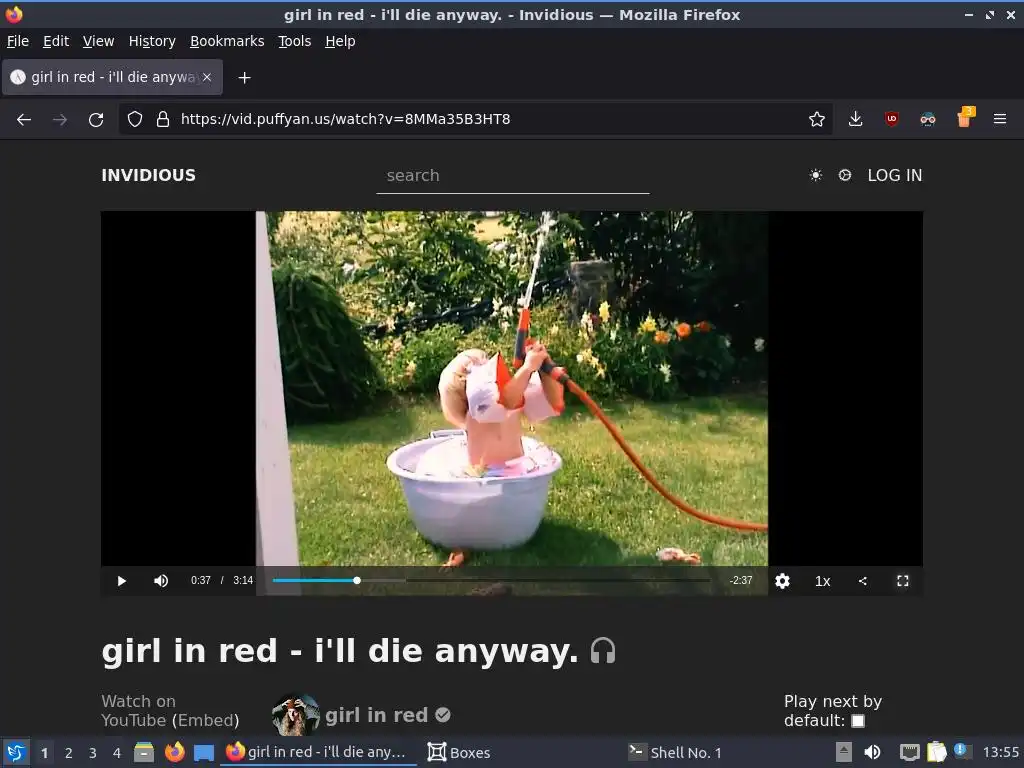Image resolution: width=1024 pixels, height=768 pixels.
Task: Go to INVIDIOUS home link
Action: point(148,175)
